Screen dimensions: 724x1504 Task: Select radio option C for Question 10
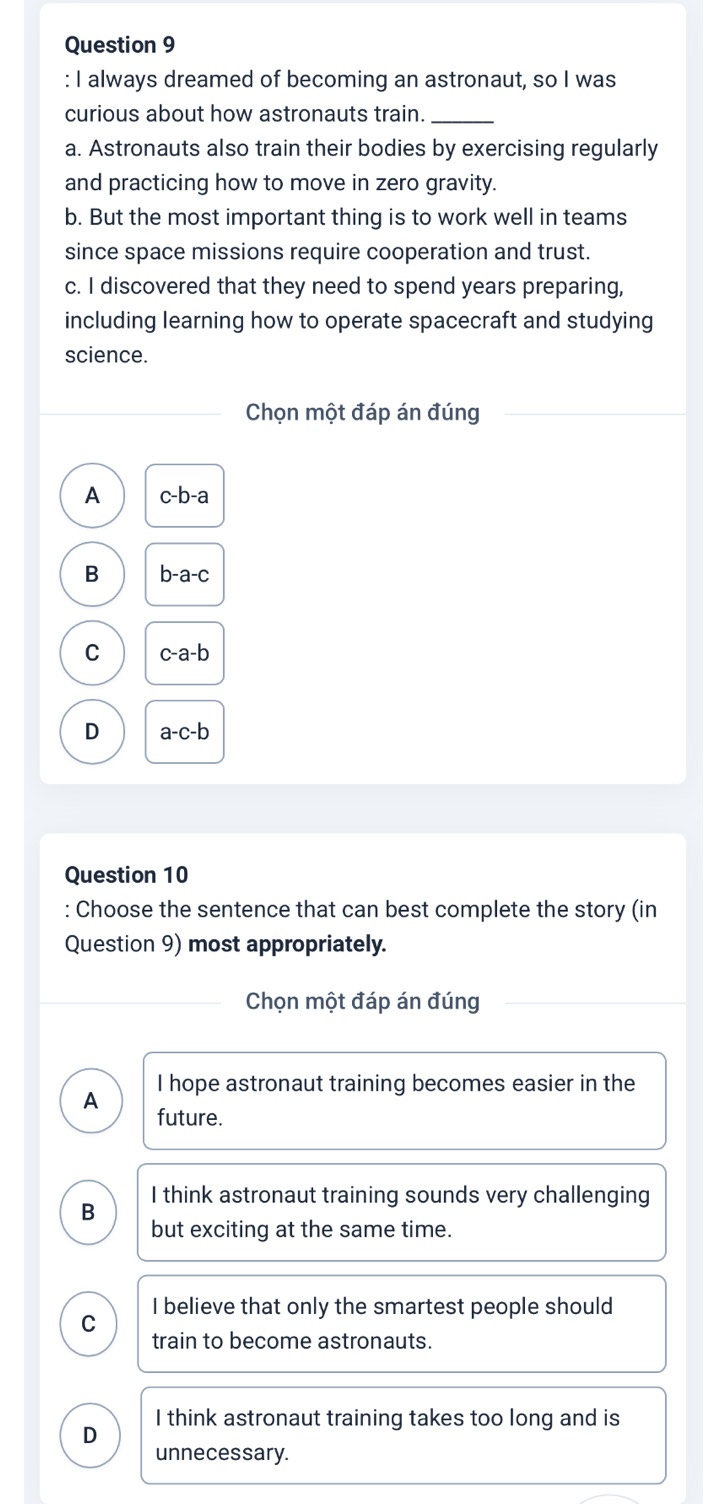pyautogui.click(x=89, y=1324)
